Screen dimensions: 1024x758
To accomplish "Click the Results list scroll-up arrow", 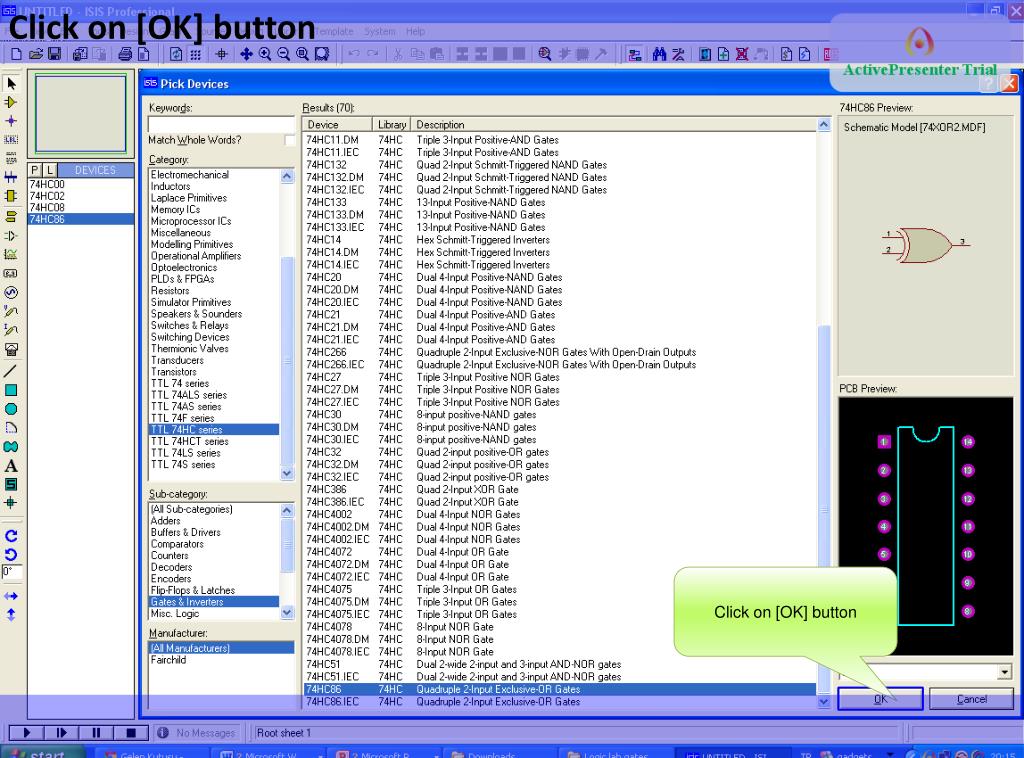I will [824, 125].
